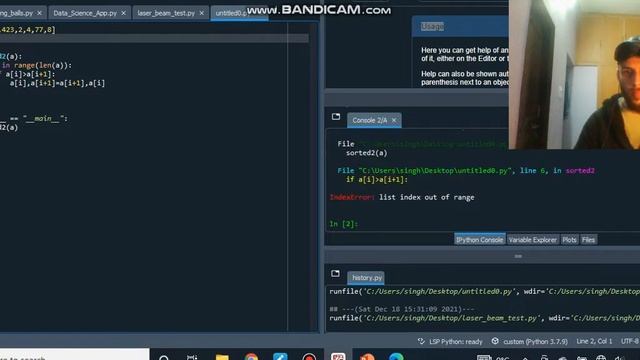Click the Usage heading in the Help pane
Image resolution: width=640 pixels, height=360 pixels.
[x=432, y=27]
